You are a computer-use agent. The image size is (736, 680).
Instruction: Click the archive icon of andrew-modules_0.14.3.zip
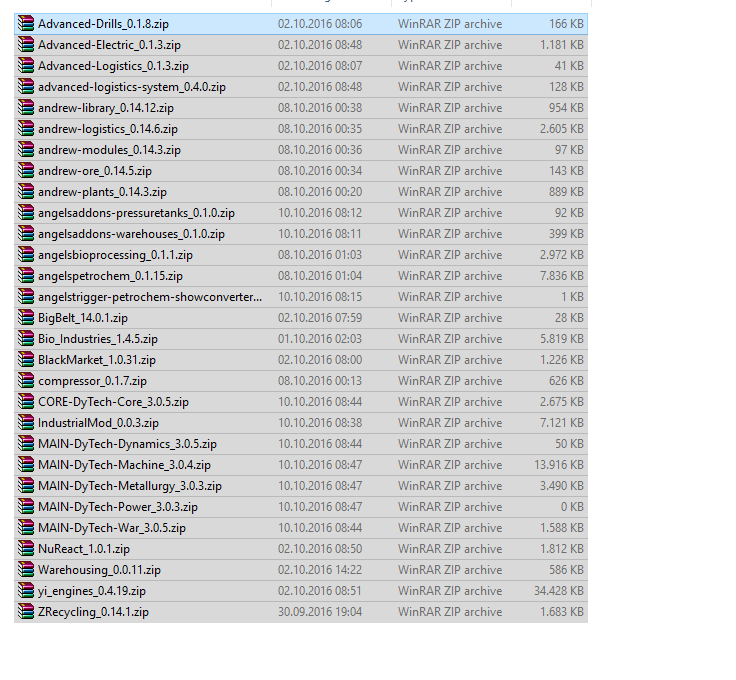click(x=26, y=150)
